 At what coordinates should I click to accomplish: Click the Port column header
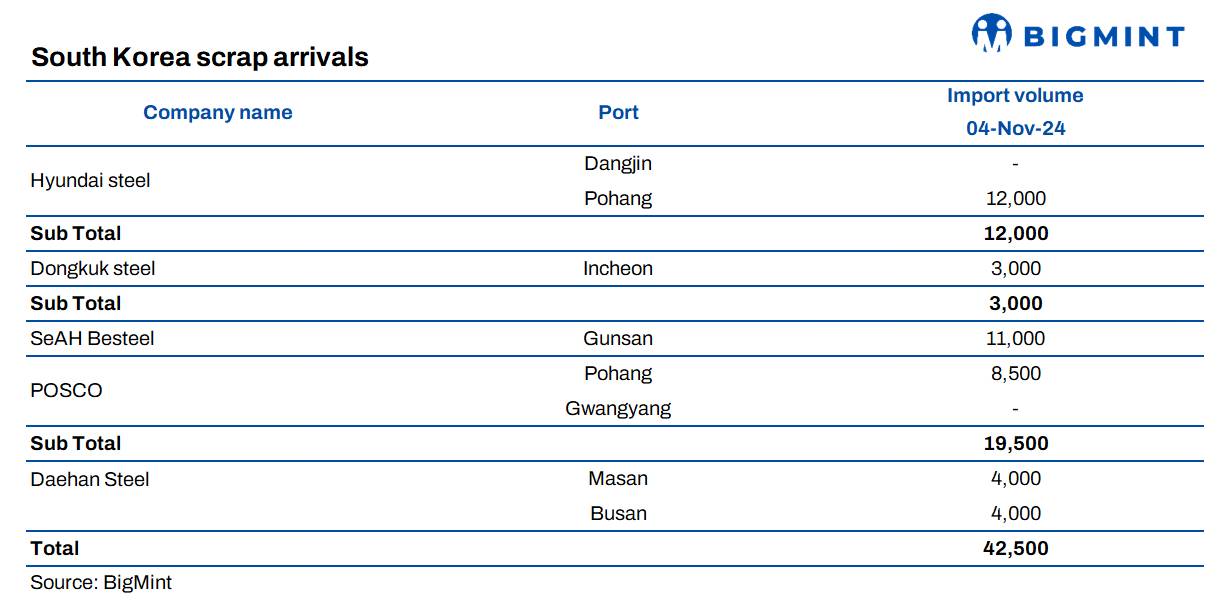pos(618,112)
